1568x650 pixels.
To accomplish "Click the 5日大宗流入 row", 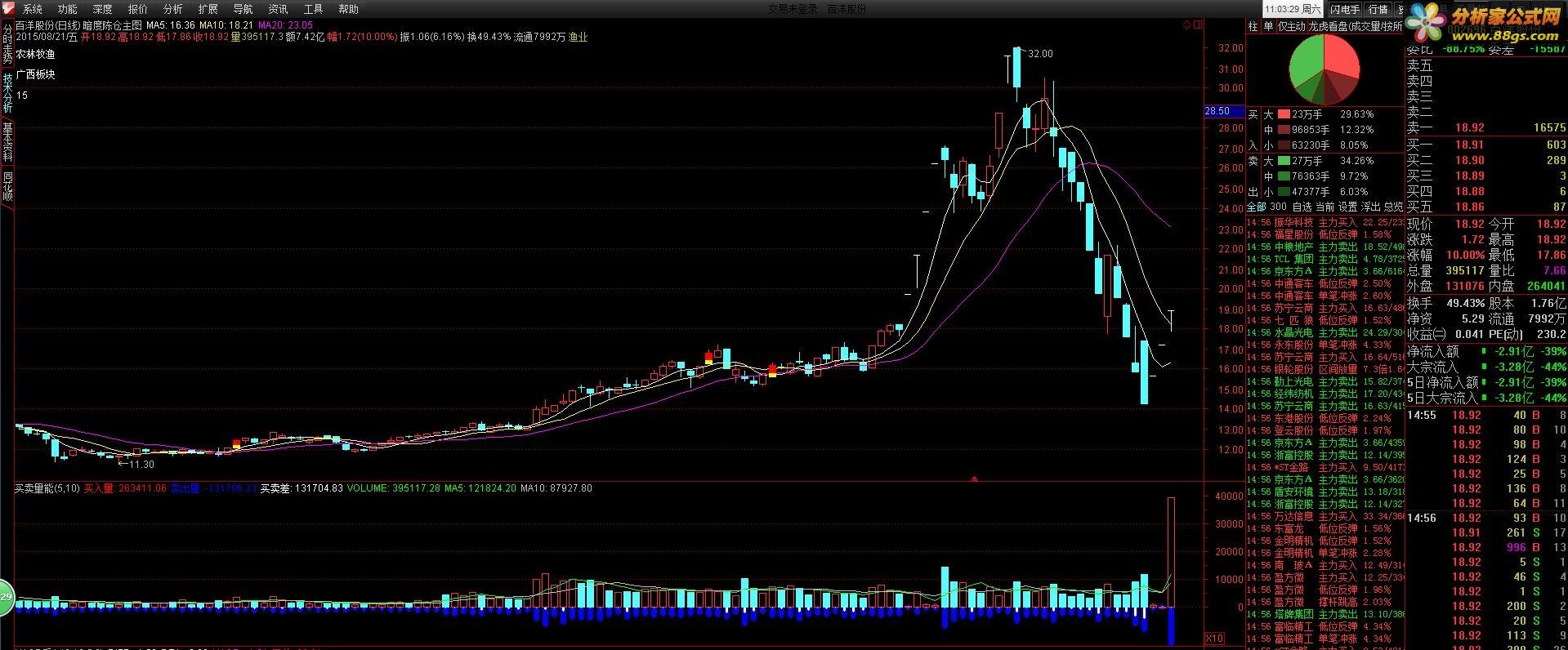I will pos(1486,398).
